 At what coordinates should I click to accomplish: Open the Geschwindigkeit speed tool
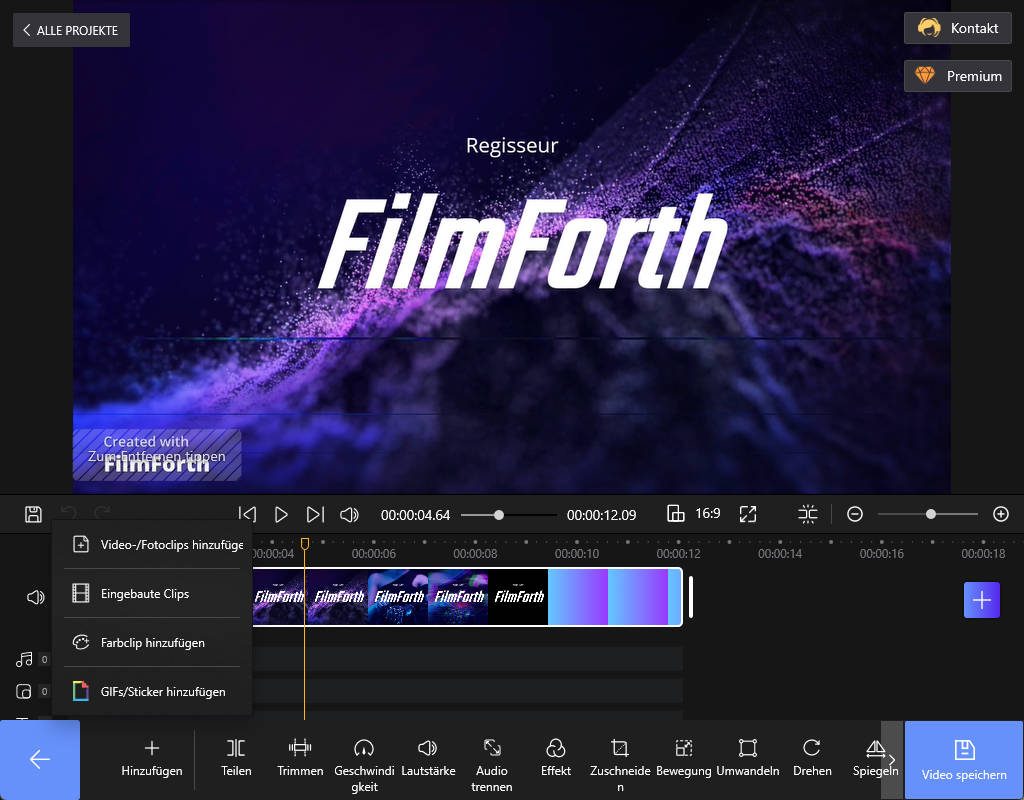click(364, 765)
